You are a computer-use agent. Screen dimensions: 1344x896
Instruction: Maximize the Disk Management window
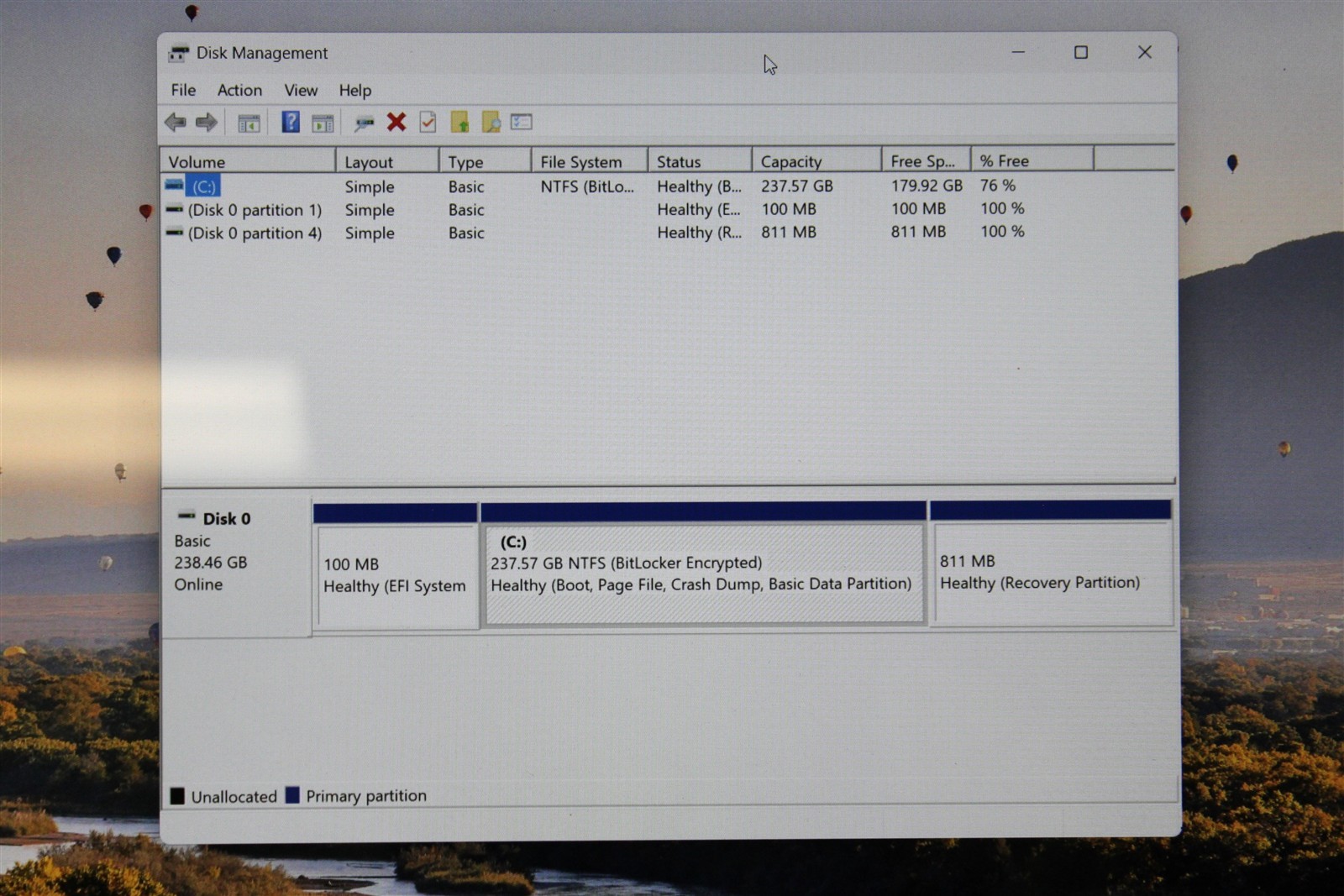click(1081, 52)
